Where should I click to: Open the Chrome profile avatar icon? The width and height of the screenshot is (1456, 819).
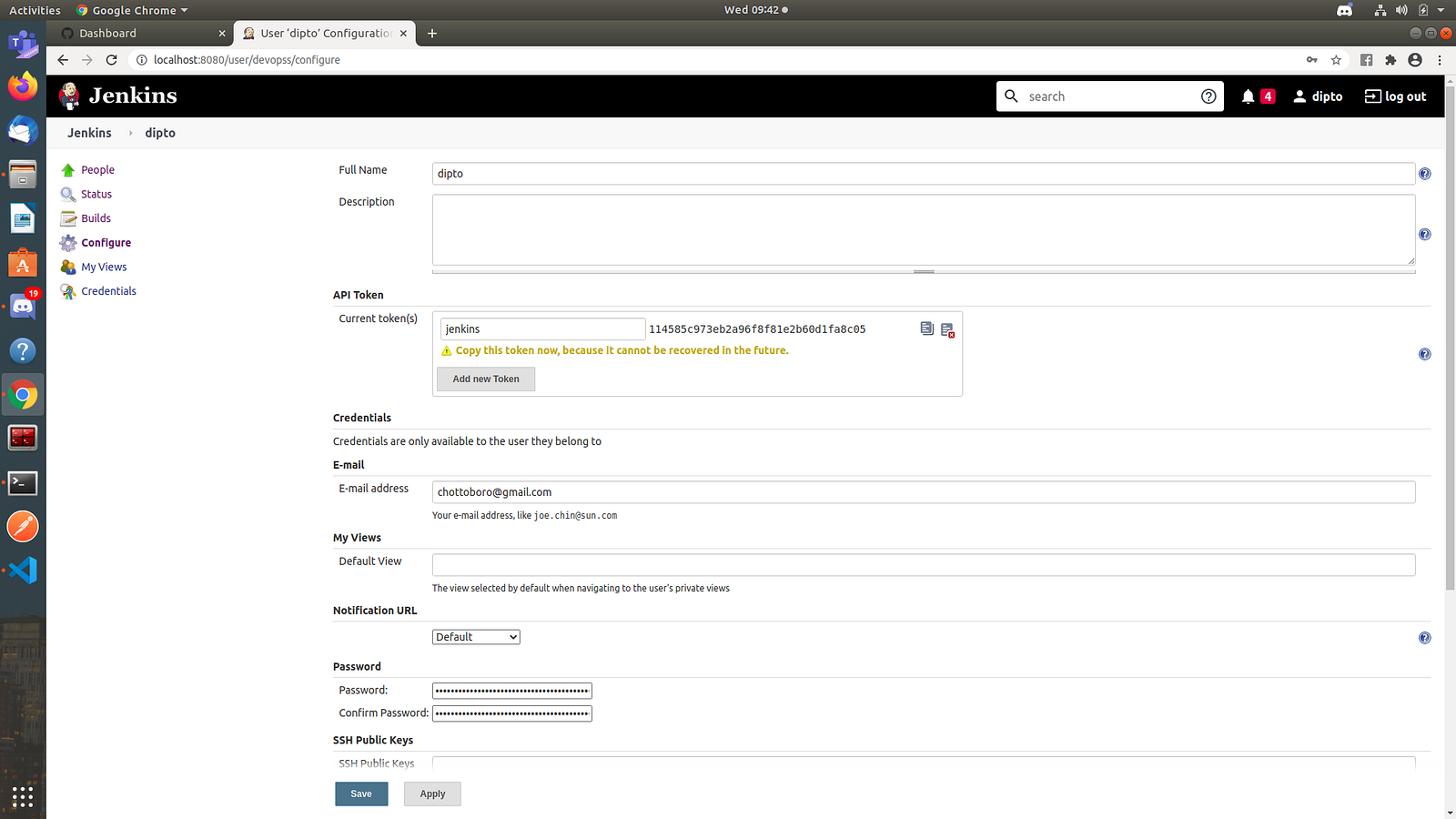click(1415, 60)
